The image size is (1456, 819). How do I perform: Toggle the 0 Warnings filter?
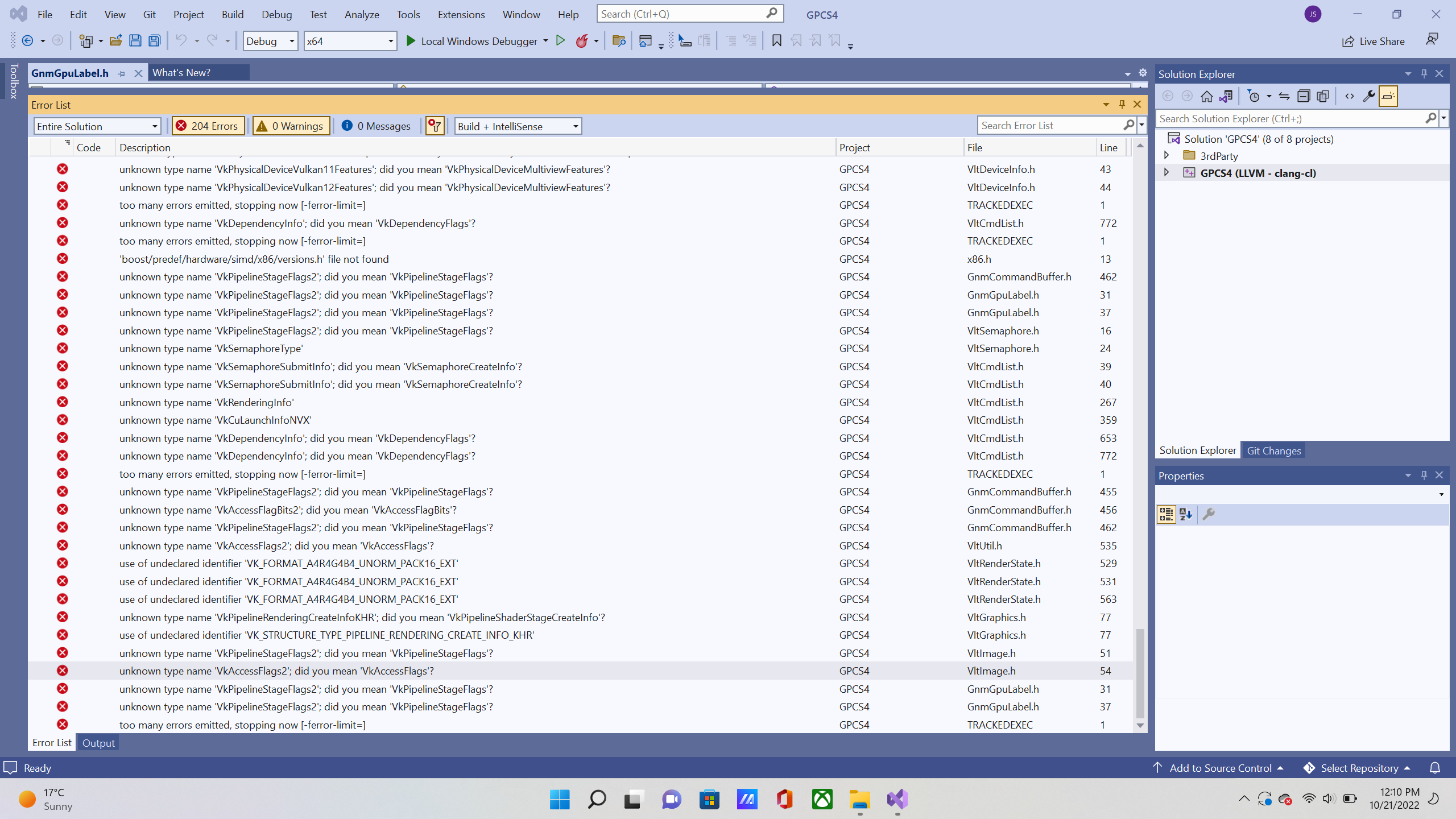click(291, 126)
